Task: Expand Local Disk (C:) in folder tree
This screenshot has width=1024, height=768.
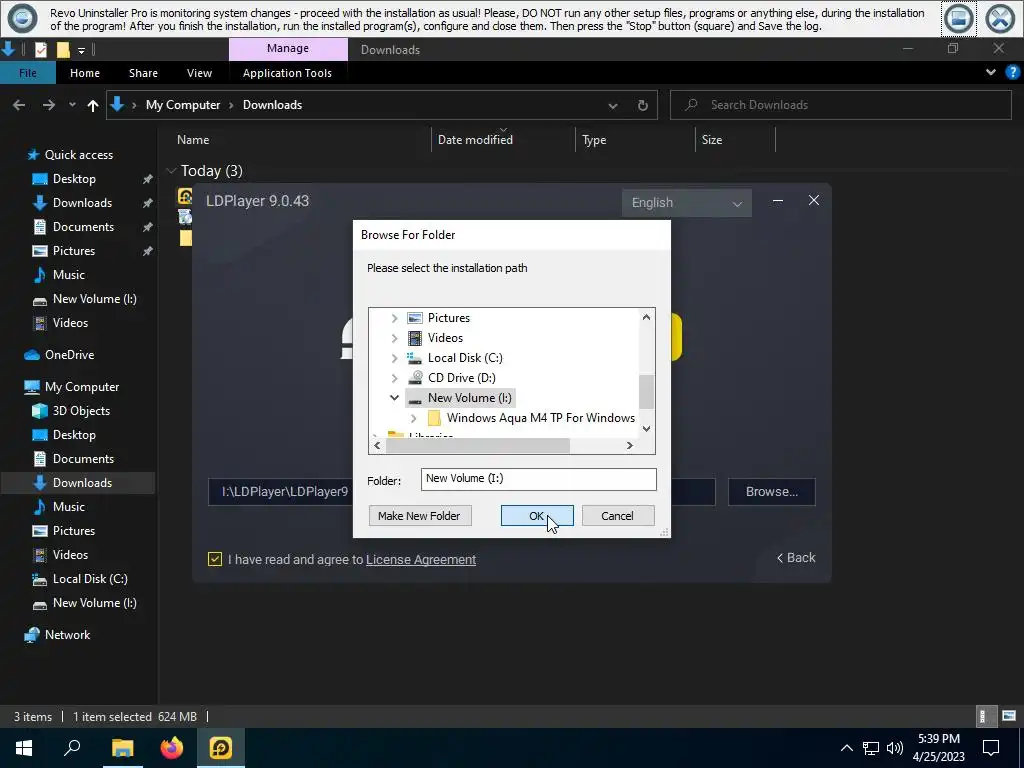Action: click(394, 359)
